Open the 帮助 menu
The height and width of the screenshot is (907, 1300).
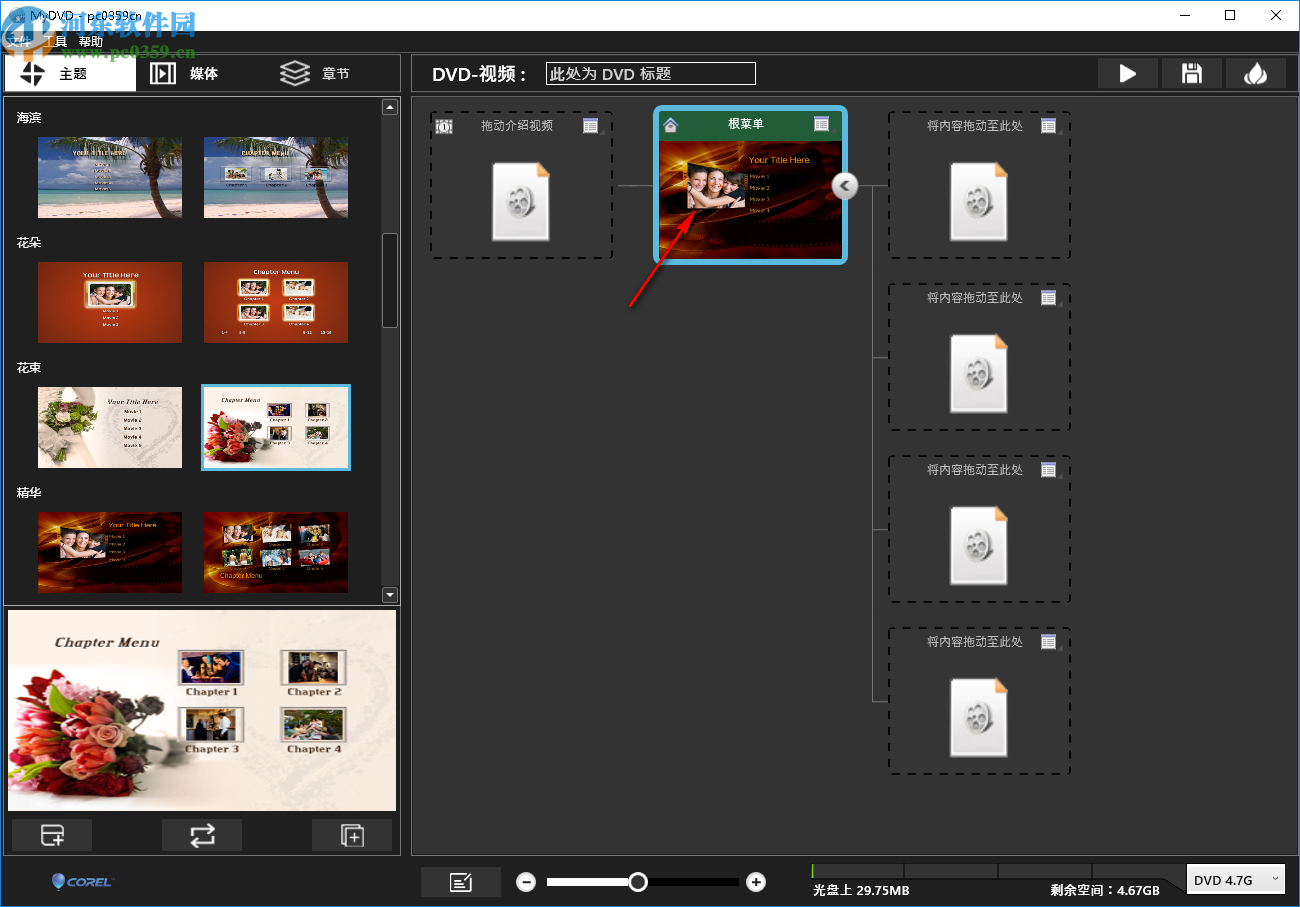click(90, 41)
